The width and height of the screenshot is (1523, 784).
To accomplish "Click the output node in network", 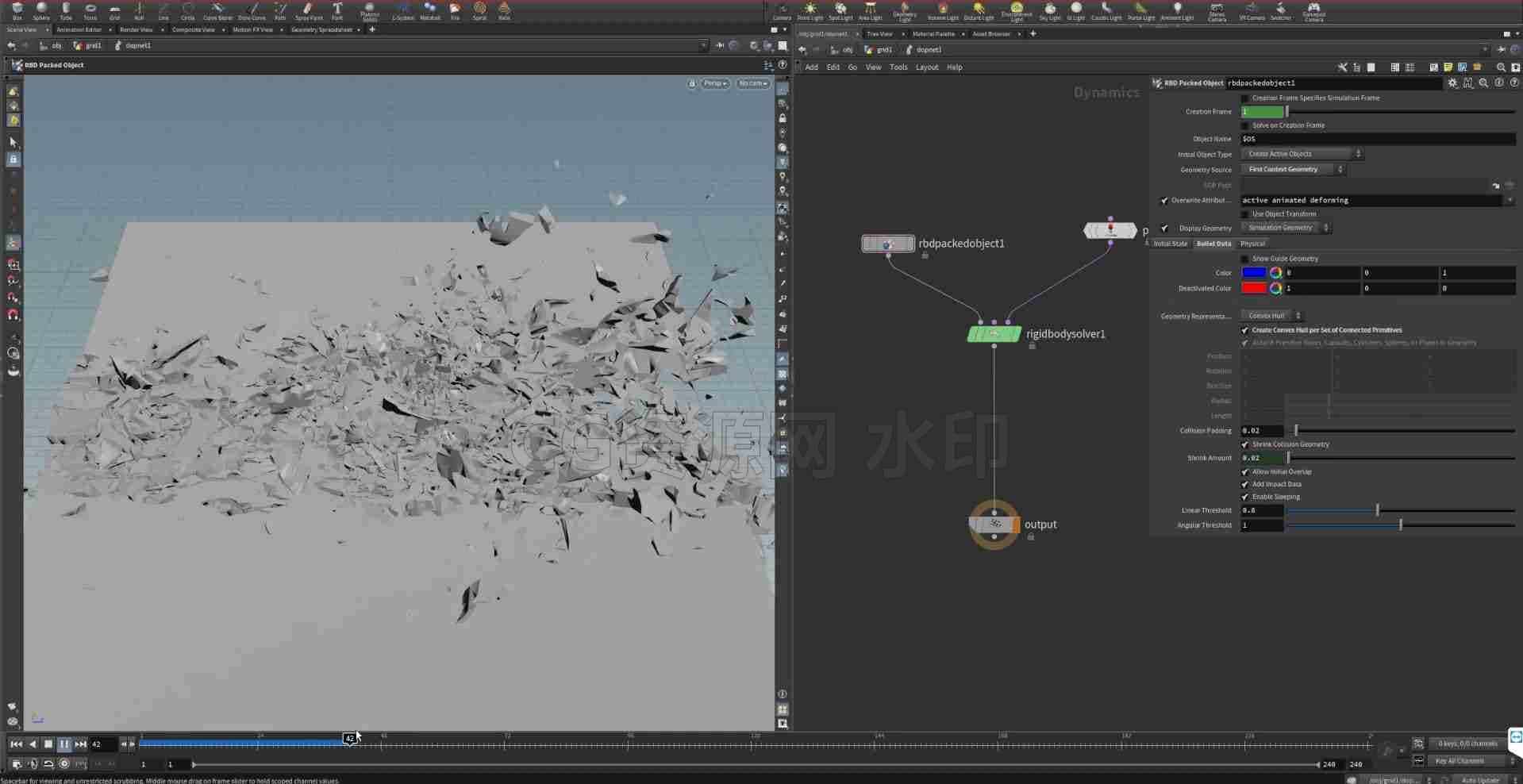I will [994, 525].
